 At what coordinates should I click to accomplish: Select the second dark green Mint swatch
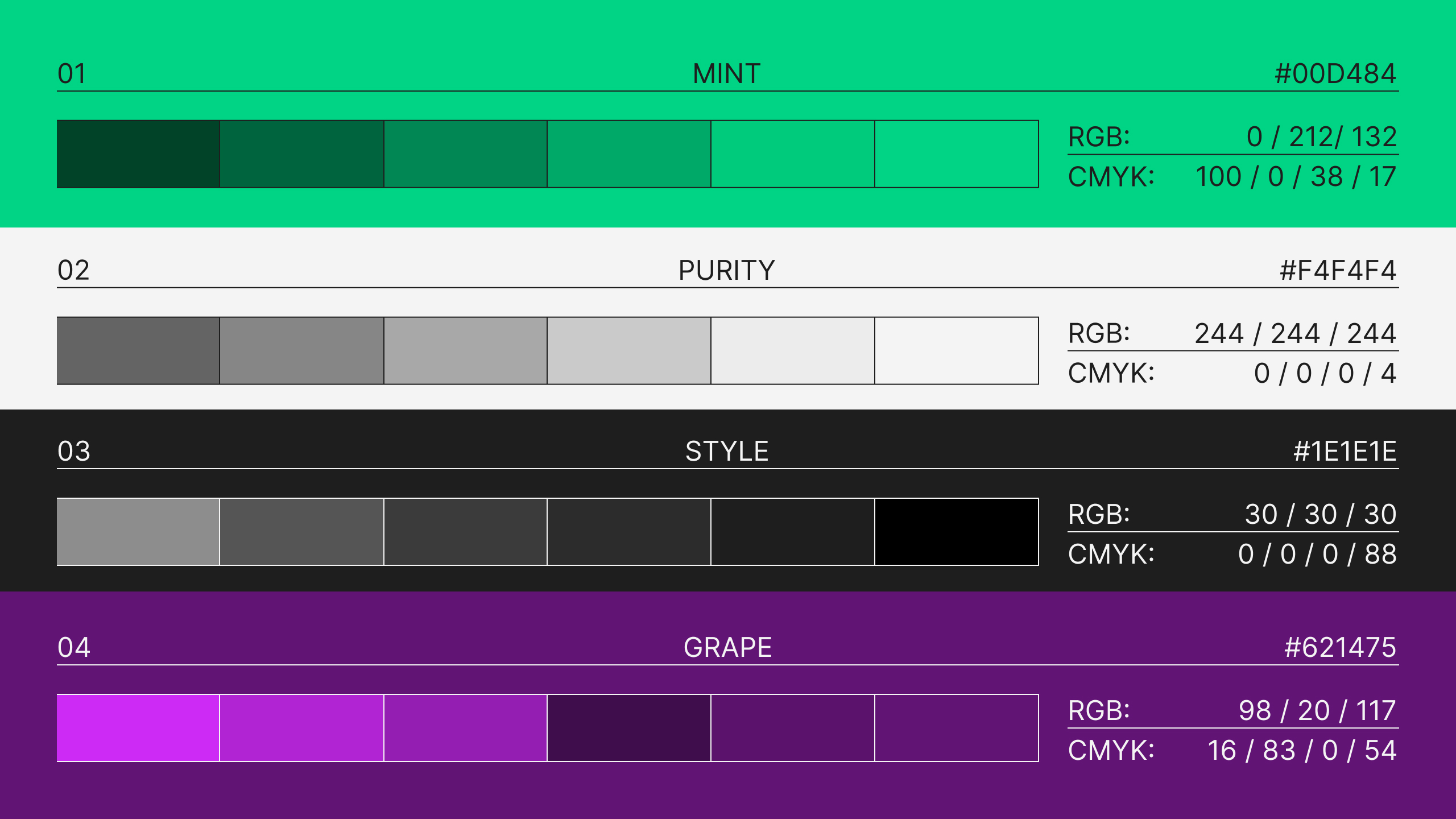coord(301,154)
